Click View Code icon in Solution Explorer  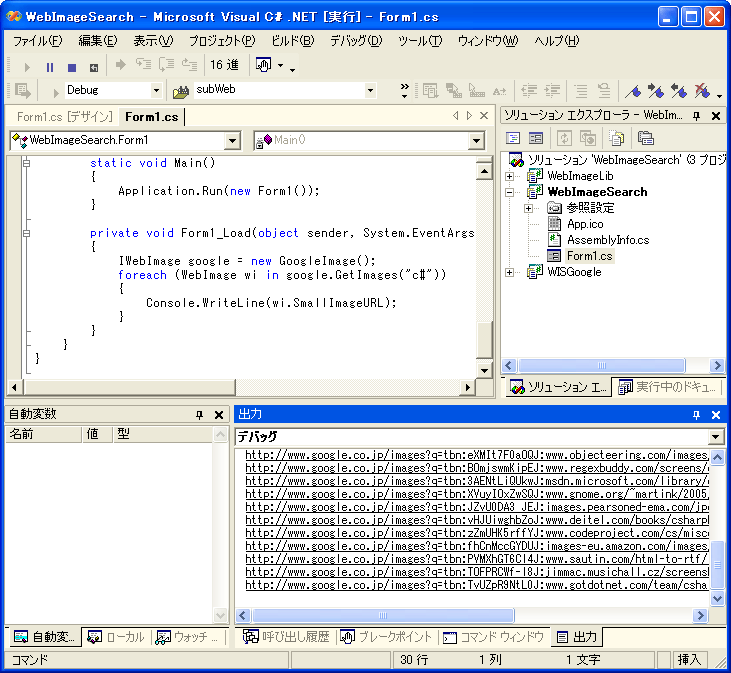[513, 138]
